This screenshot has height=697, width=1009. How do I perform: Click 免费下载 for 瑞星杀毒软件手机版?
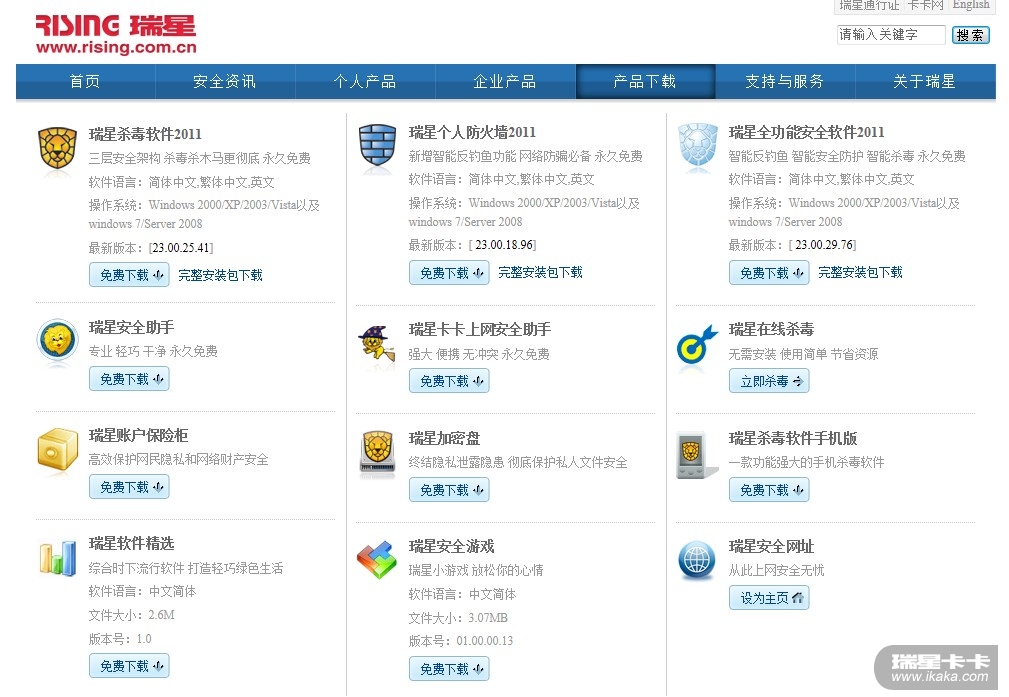[x=769, y=490]
